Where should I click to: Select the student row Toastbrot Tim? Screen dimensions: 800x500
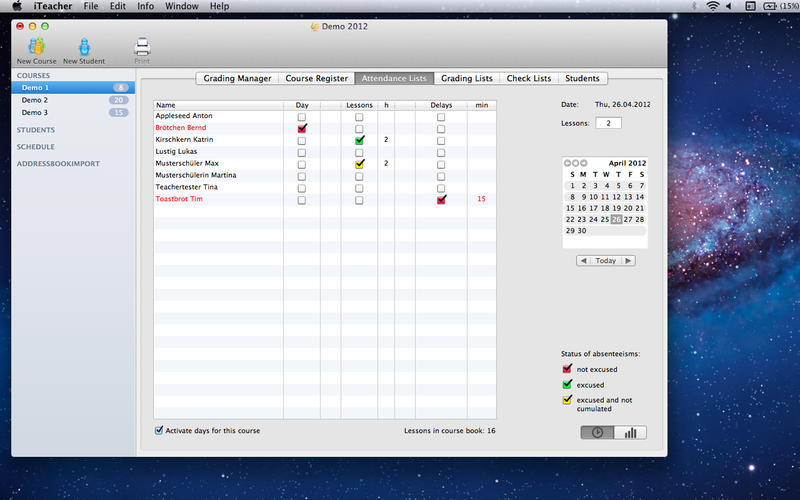325,199
